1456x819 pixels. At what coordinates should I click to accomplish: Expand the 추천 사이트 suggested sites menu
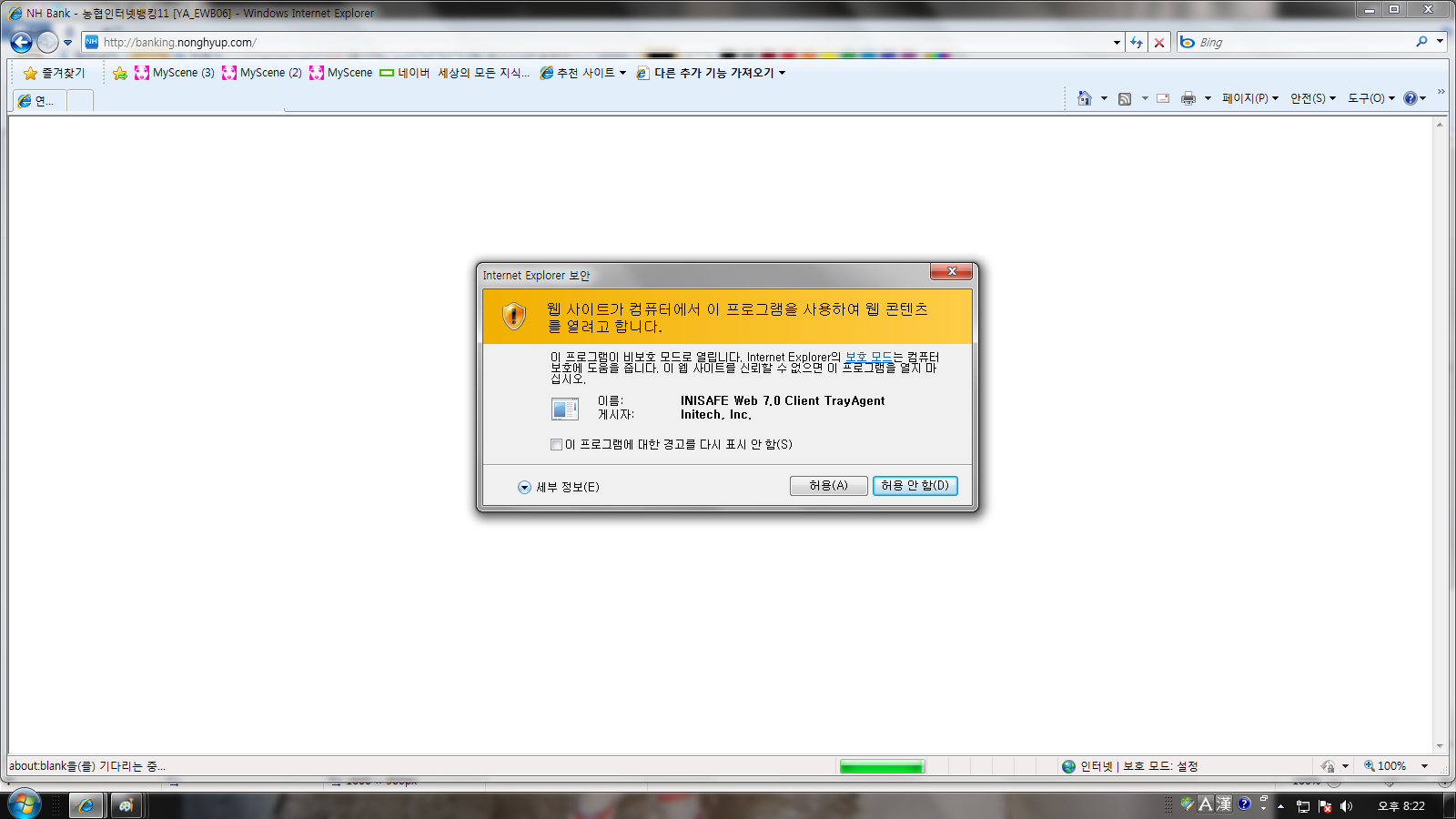coord(583,73)
